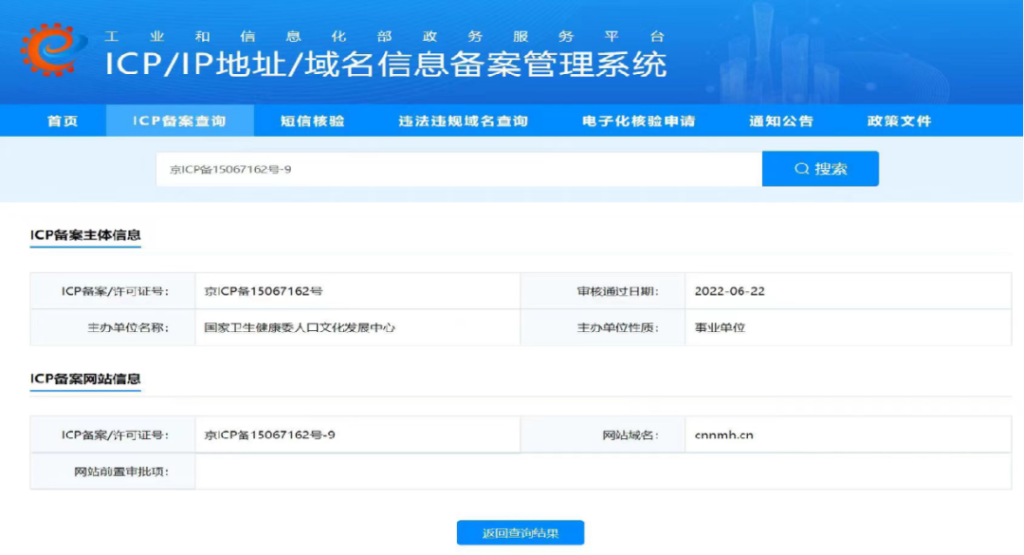The width and height of the screenshot is (1024, 555).
Task: Switch to 短信核验 tab
Action: (x=313, y=121)
